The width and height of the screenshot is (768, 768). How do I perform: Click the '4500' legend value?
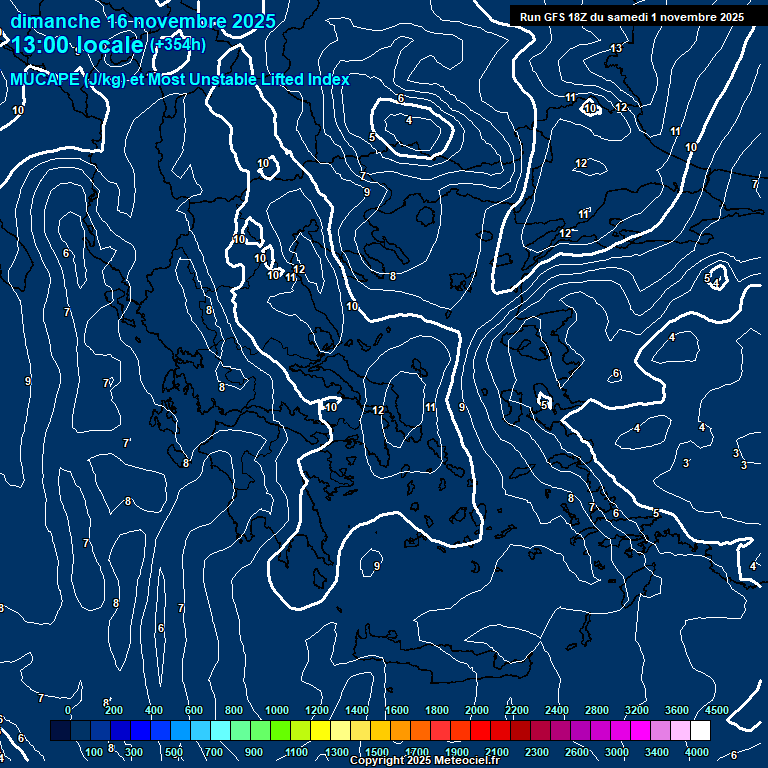(x=717, y=710)
